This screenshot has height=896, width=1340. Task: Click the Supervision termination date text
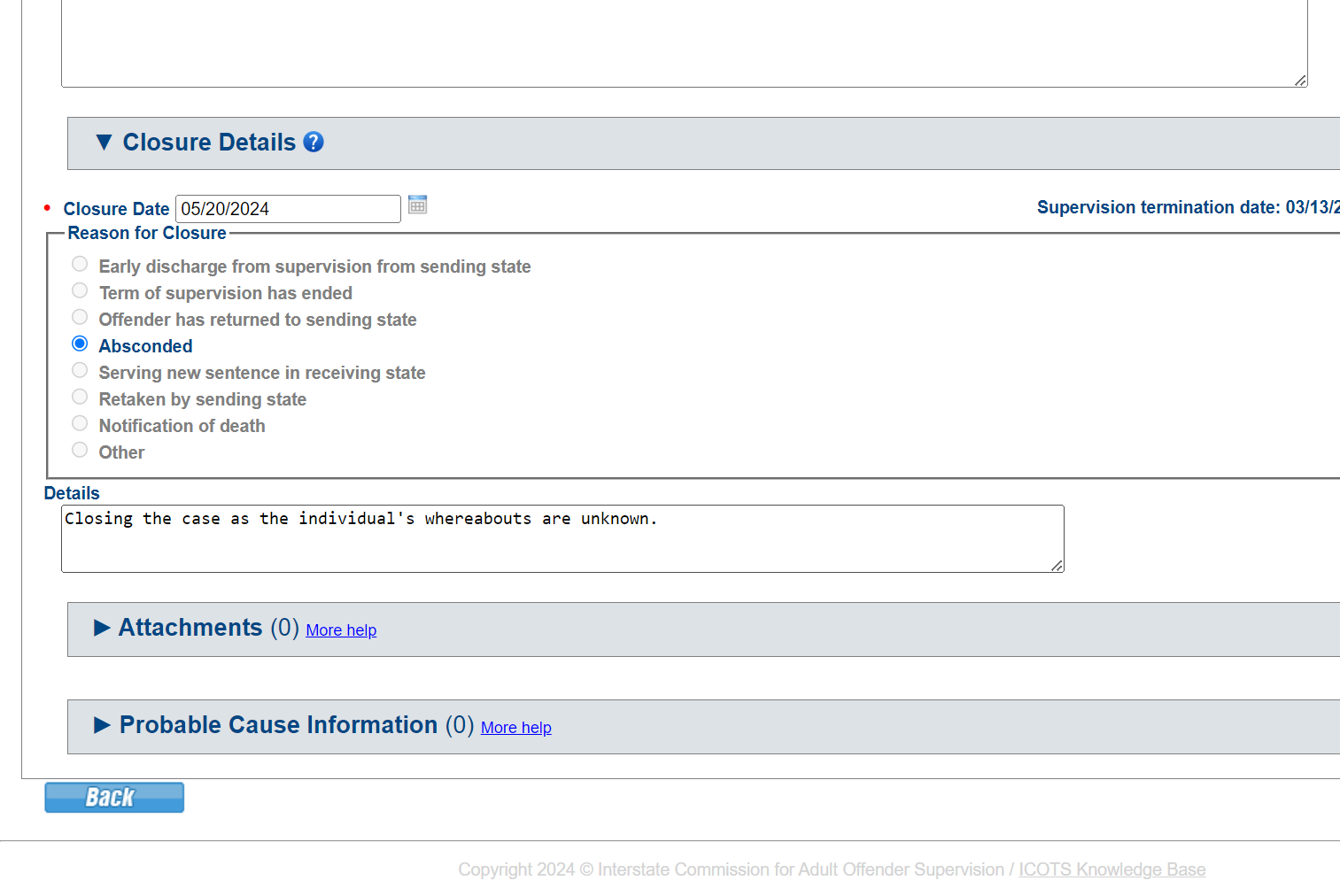tap(1189, 207)
